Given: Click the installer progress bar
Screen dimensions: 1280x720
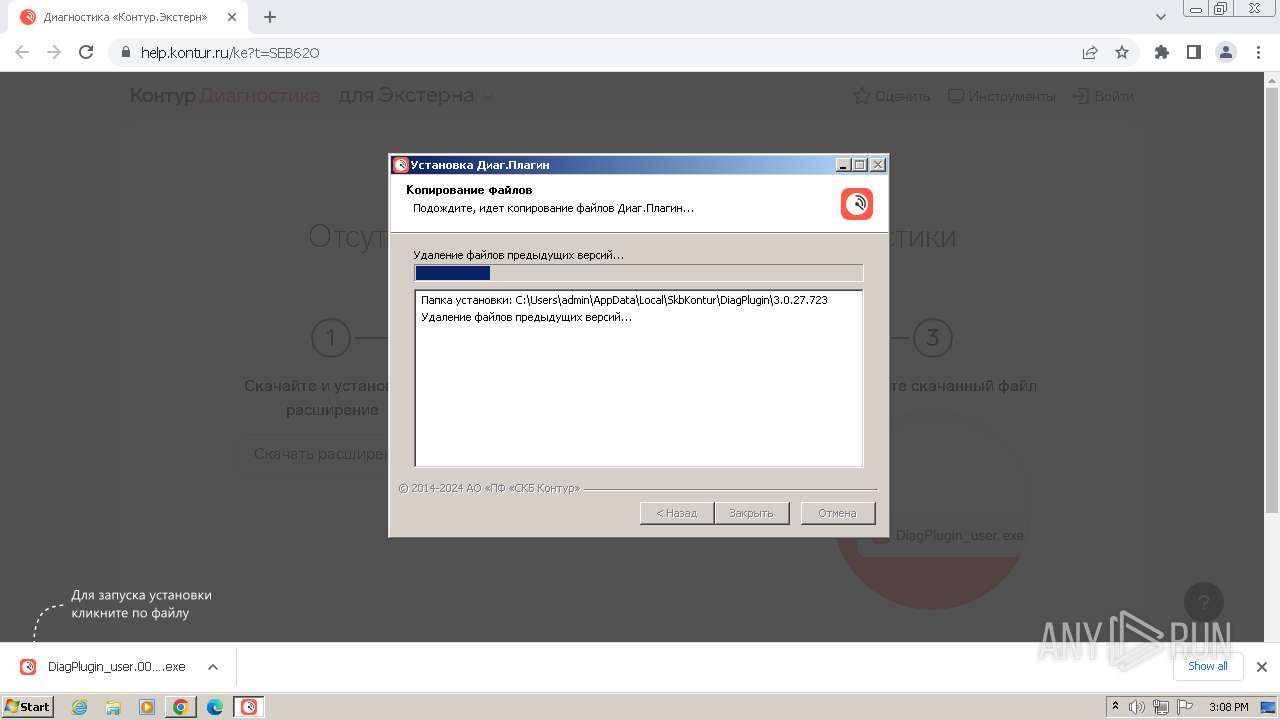Looking at the screenshot, I should coord(638,273).
